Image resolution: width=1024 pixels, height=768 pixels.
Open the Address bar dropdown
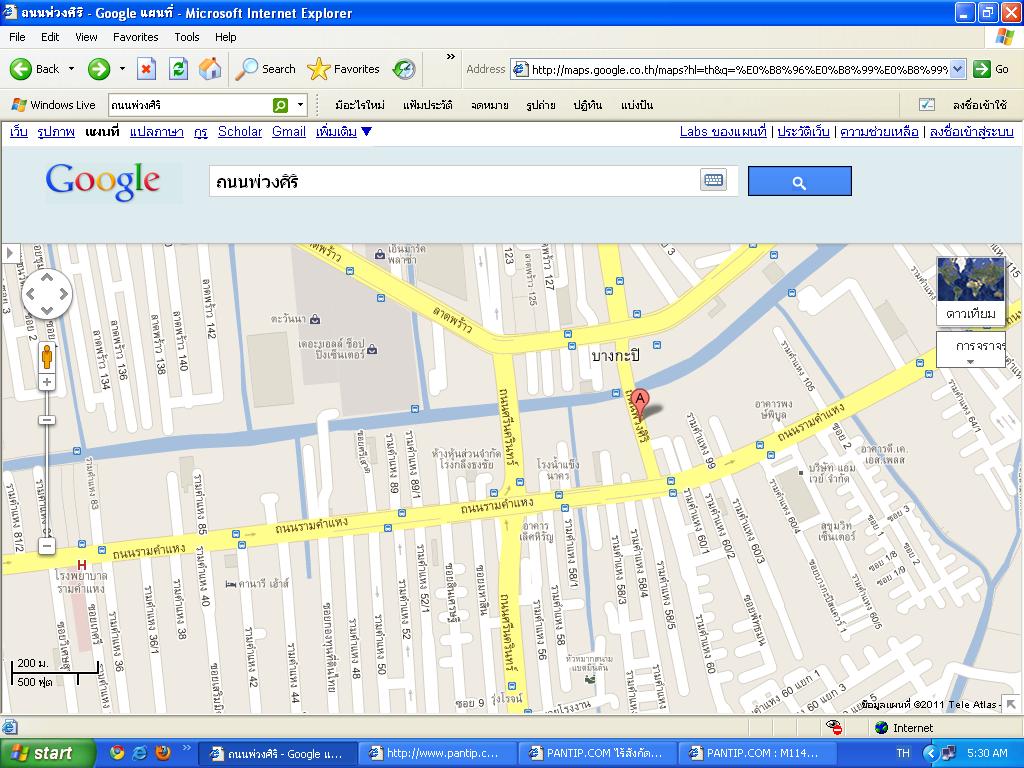[958, 69]
